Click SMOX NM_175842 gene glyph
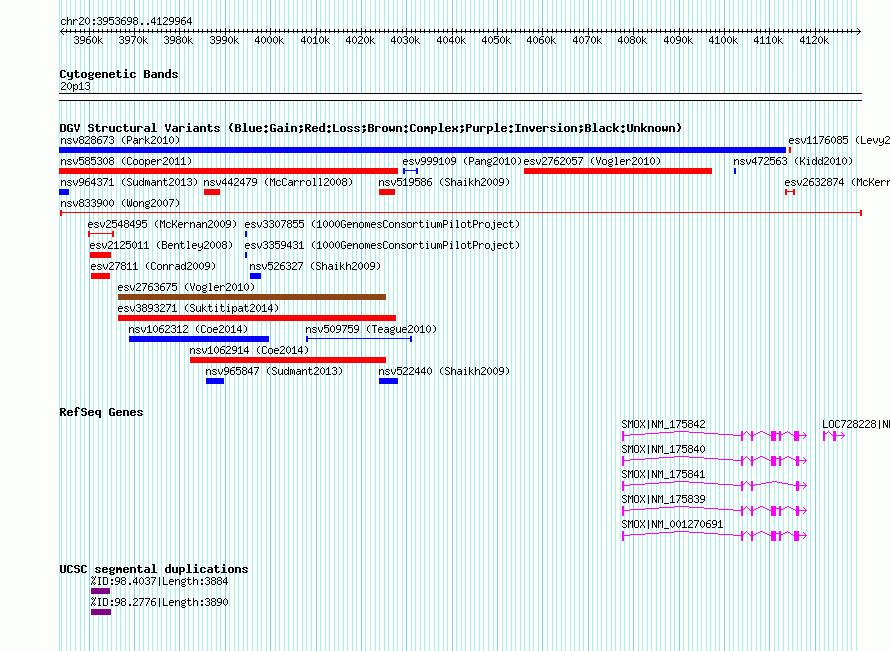 click(714, 435)
